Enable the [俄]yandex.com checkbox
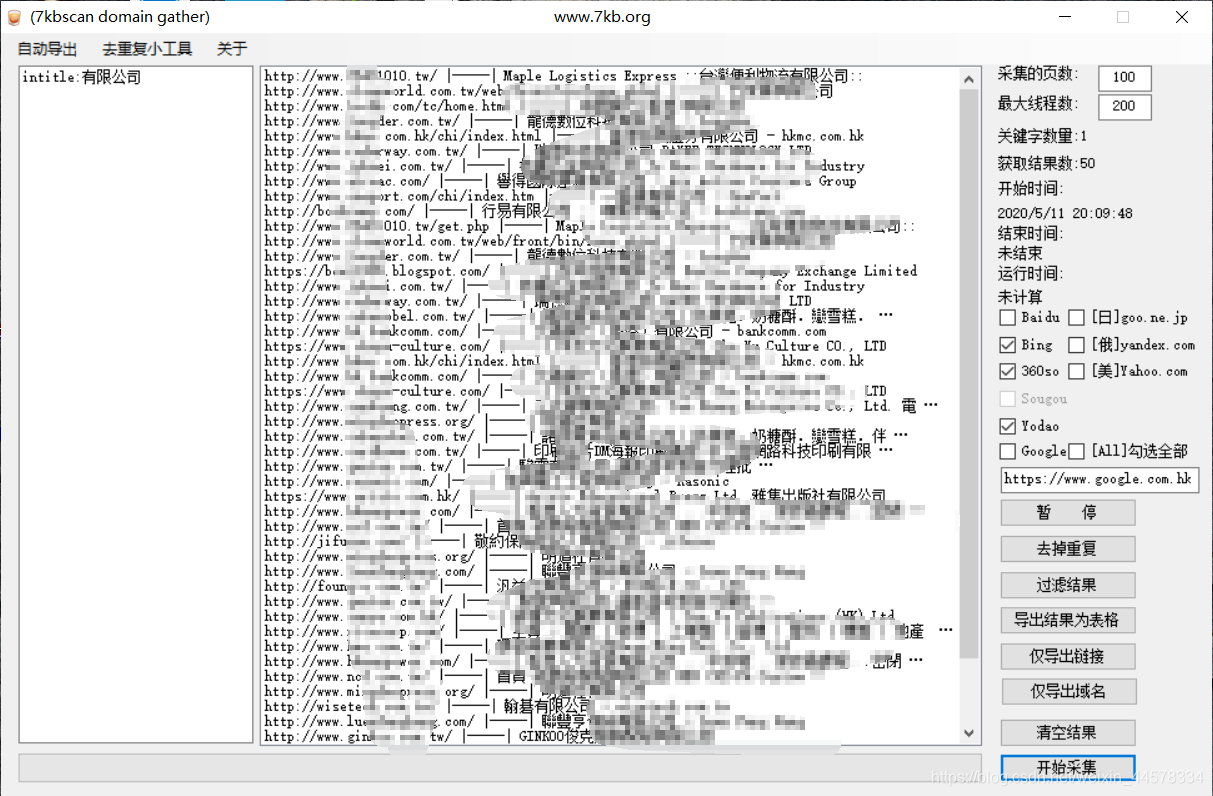This screenshot has height=796, width=1213. 1076,345
